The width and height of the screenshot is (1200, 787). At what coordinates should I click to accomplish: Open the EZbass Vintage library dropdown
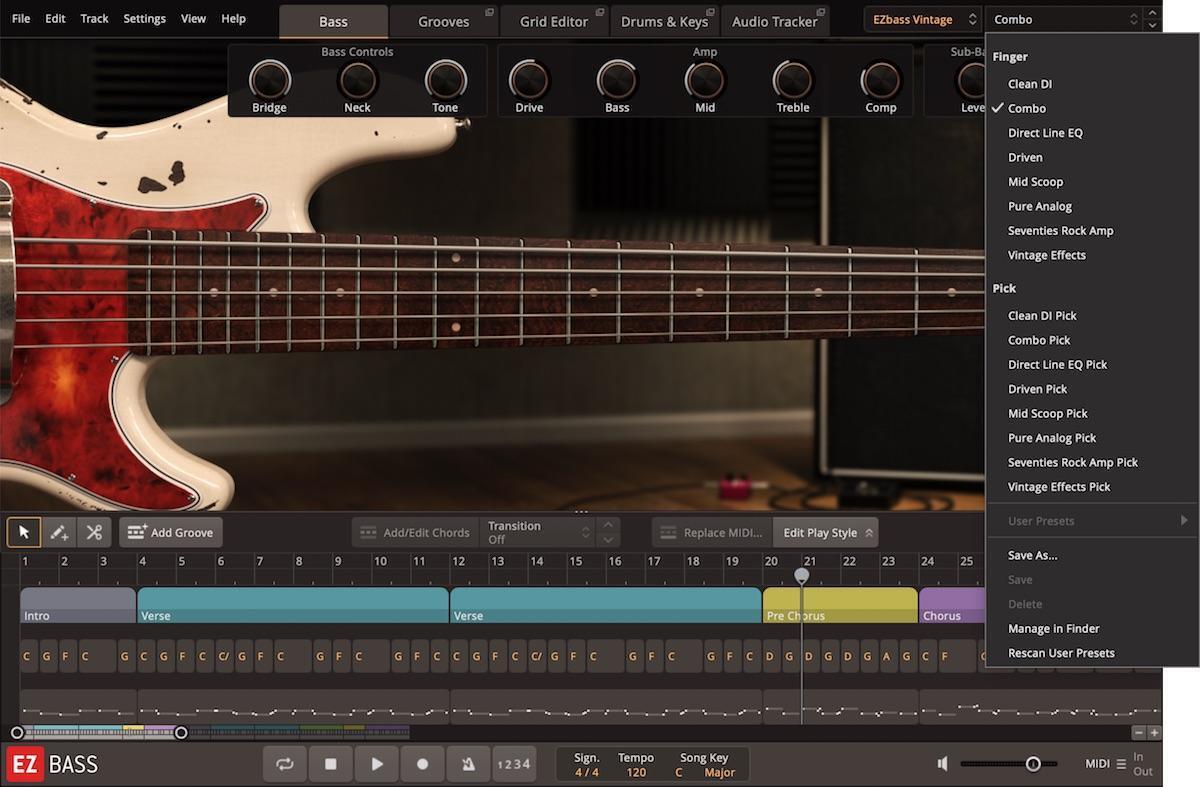pyautogui.click(x=920, y=18)
